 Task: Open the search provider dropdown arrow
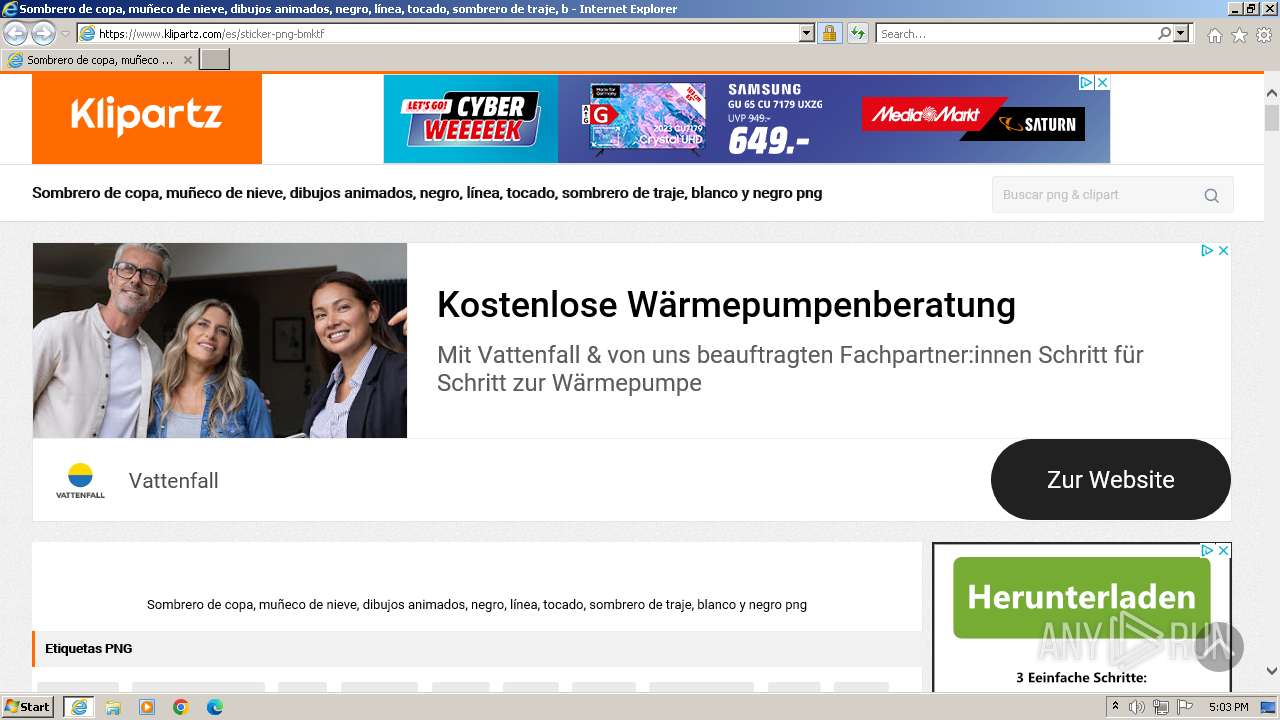[x=1182, y=34]
